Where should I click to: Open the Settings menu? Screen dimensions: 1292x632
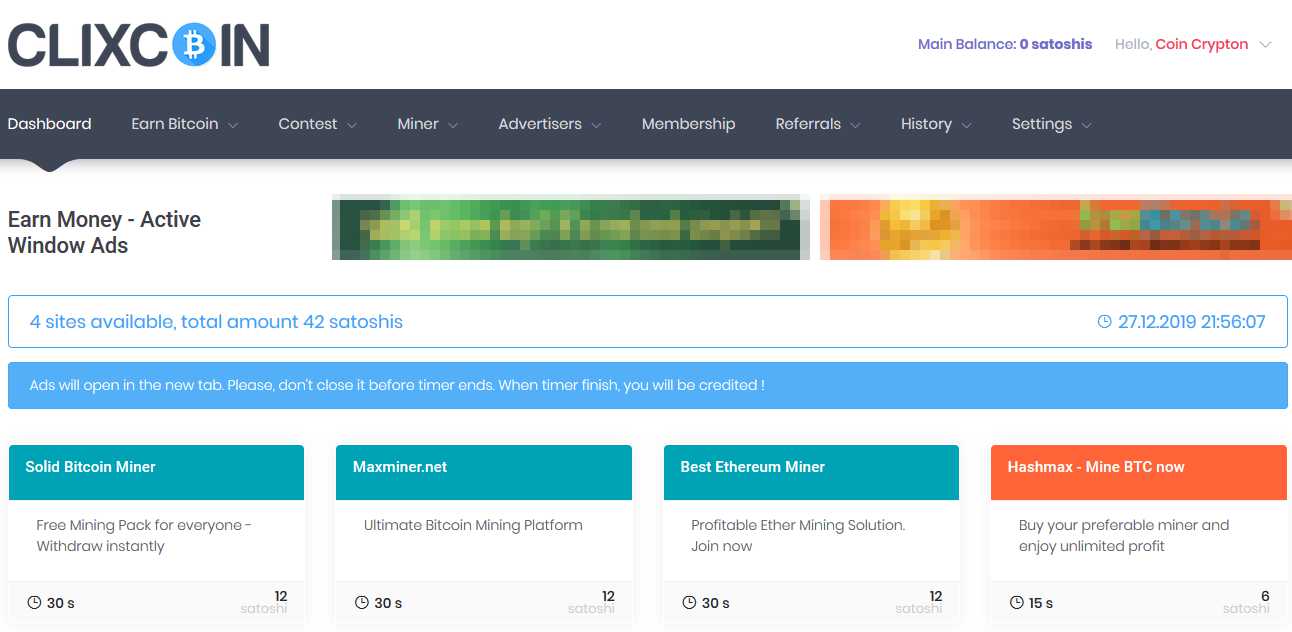pos(1050,124)
